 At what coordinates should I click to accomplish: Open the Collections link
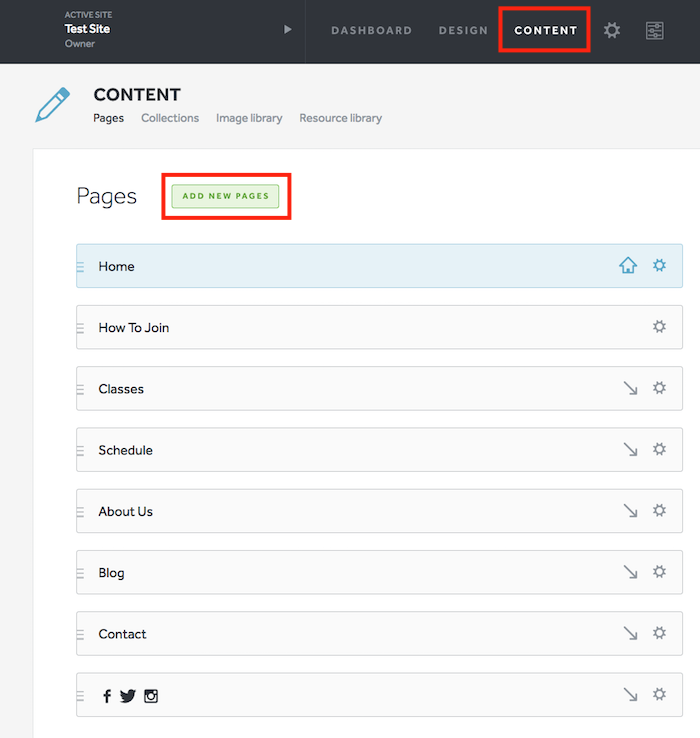(x=170, y=118)
